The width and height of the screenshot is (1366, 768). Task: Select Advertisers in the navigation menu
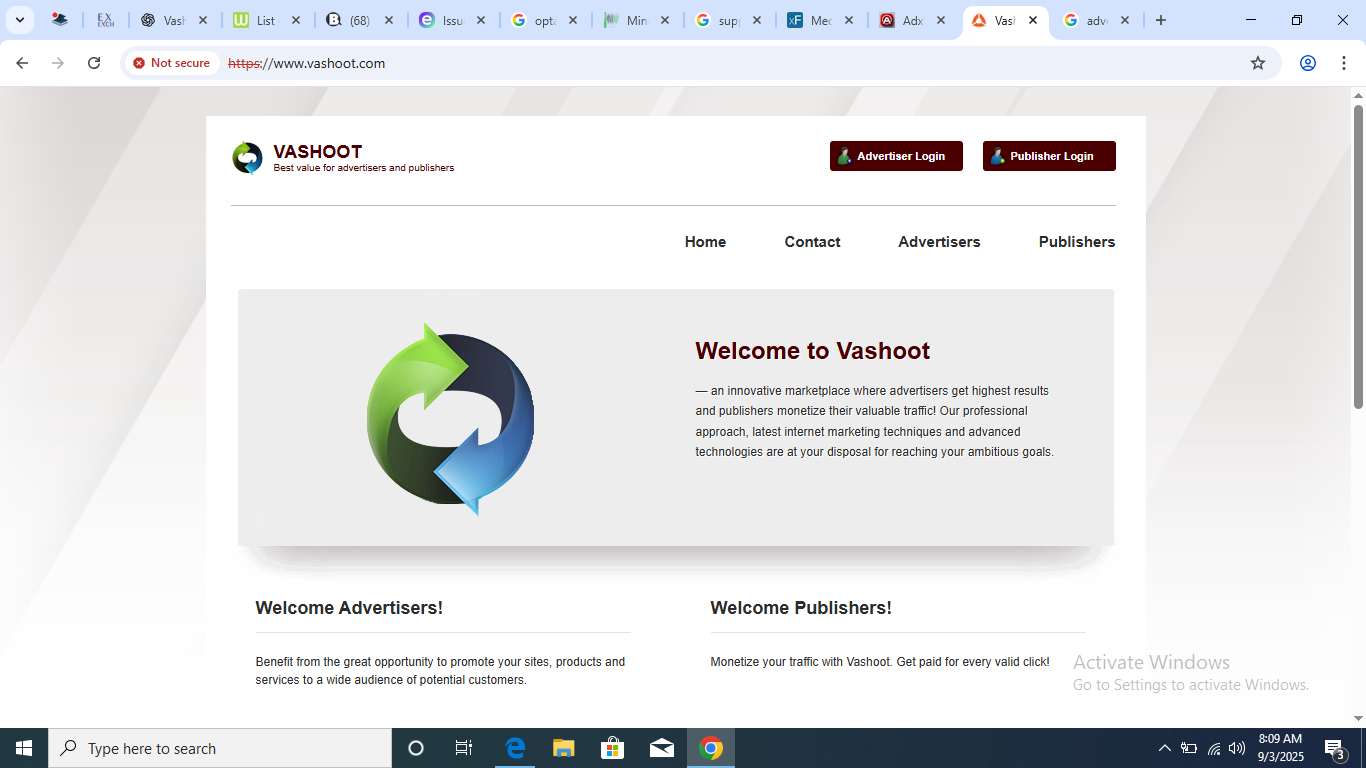tap(939, 242)
